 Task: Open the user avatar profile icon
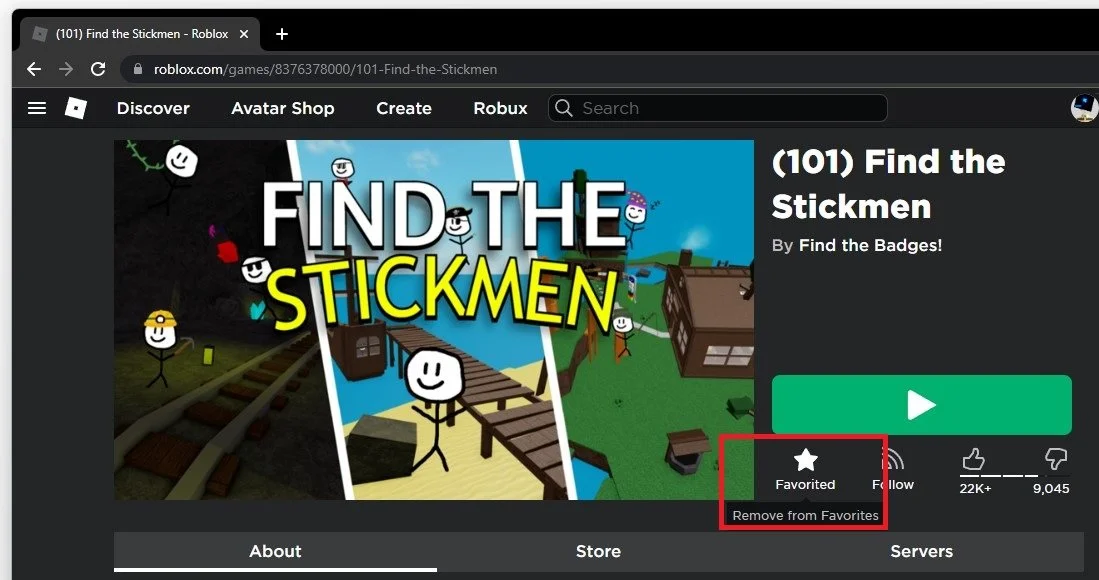(x=1085, y=108)
